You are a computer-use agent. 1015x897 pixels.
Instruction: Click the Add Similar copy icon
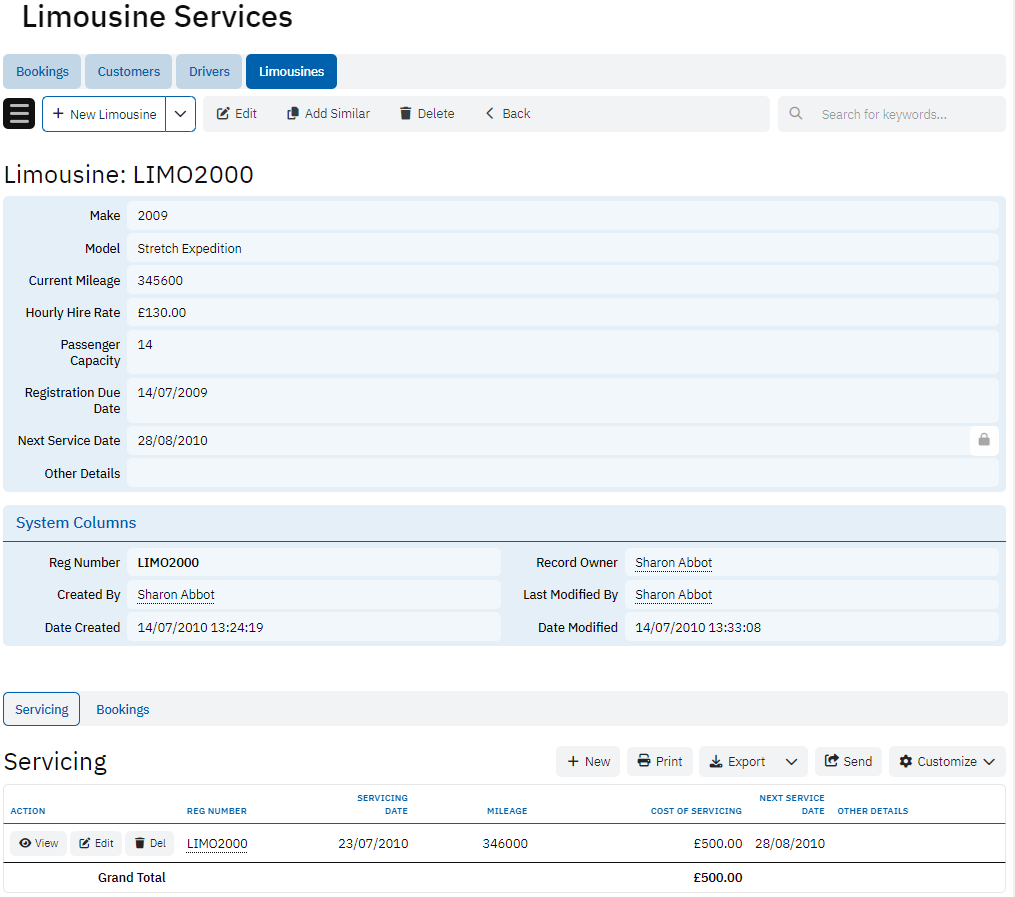pyautogui.click(x=293, y=114)
